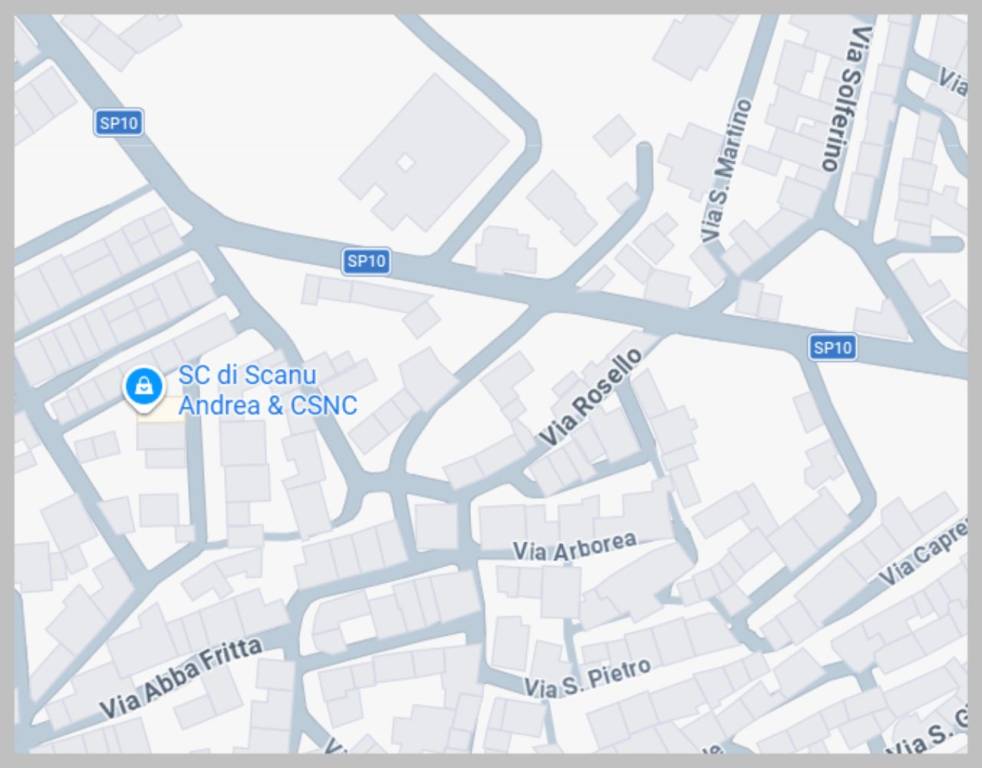
Task: Select the Via Rosello street label
Action: point(591,397)
